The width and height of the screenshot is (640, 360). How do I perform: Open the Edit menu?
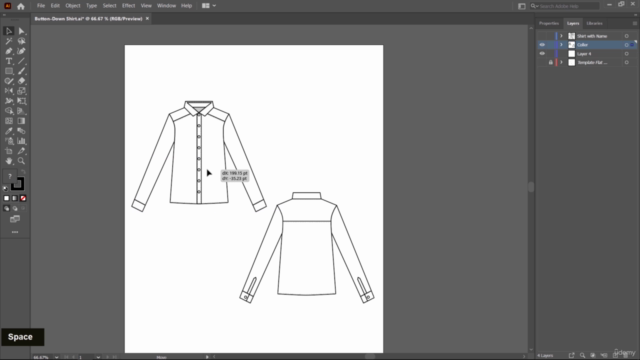[55, 6]
